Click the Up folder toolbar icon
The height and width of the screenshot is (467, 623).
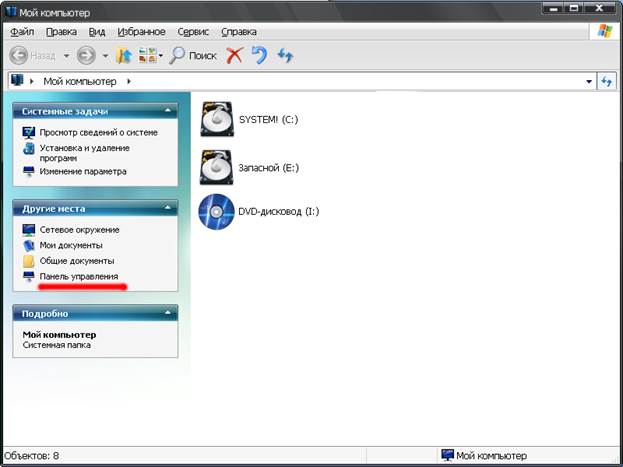[x=124, y=55]
